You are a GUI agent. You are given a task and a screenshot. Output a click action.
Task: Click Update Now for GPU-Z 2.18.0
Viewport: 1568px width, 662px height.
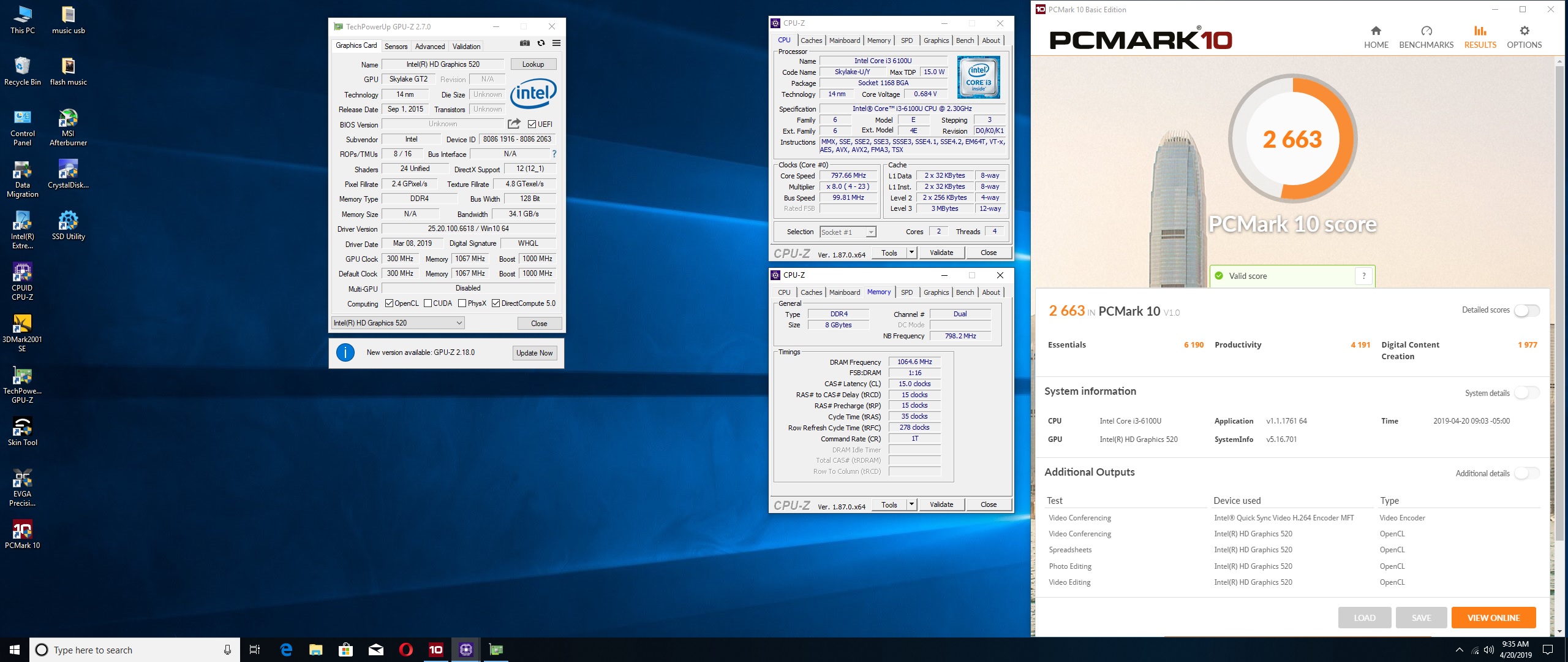pos(534,352)
